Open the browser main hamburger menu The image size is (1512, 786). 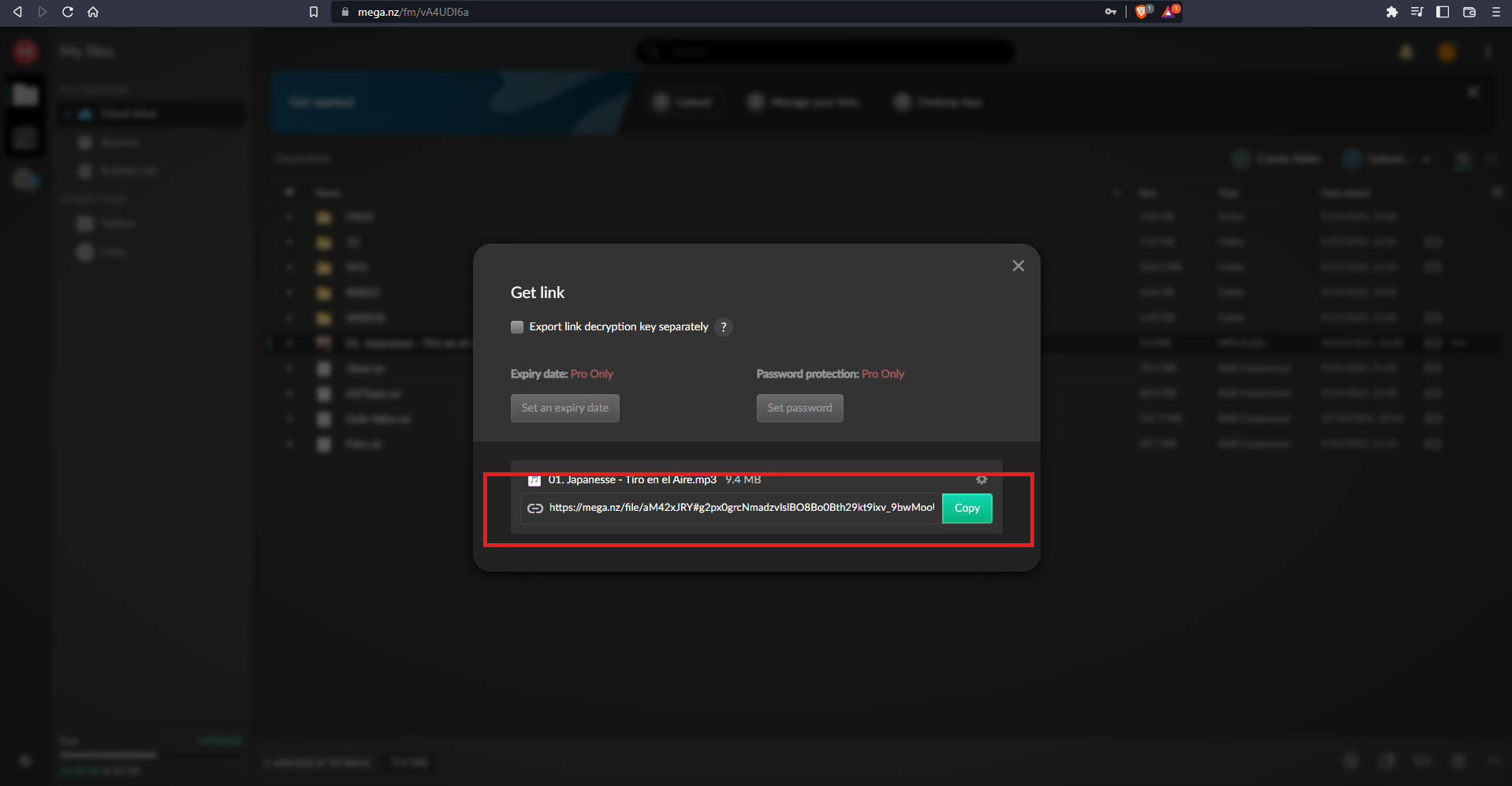point(1496,12)
